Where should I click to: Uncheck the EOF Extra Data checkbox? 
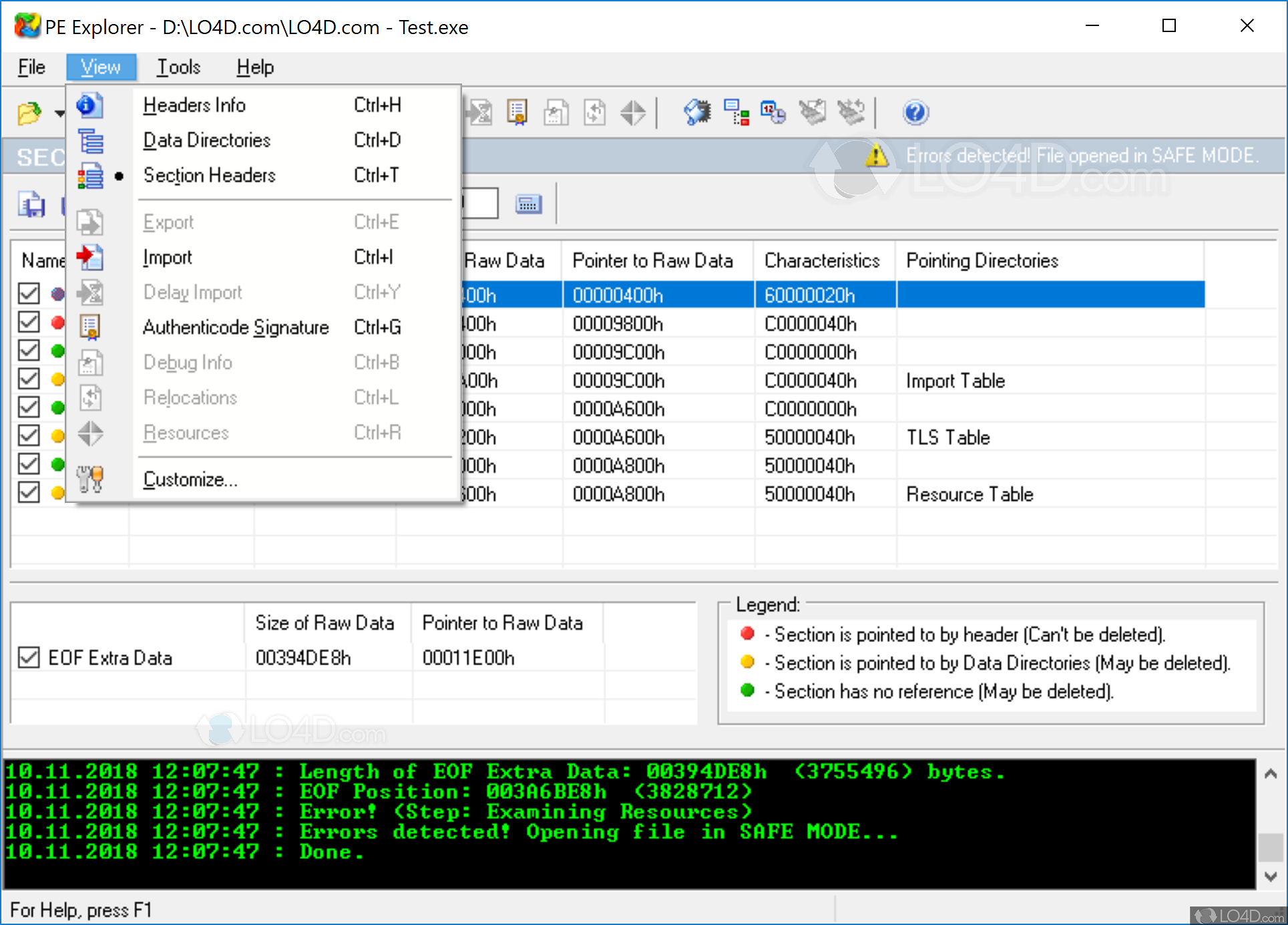pyautogui.click(x=29, y=657)
